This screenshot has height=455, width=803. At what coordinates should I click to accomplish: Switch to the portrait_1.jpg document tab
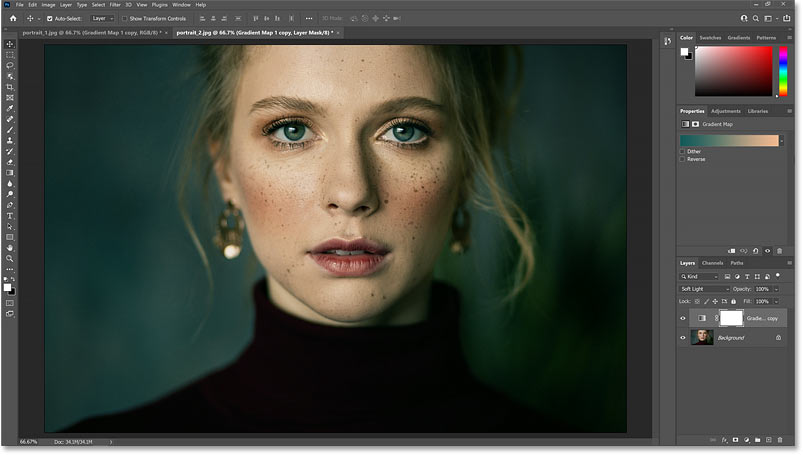click(92, 33)
